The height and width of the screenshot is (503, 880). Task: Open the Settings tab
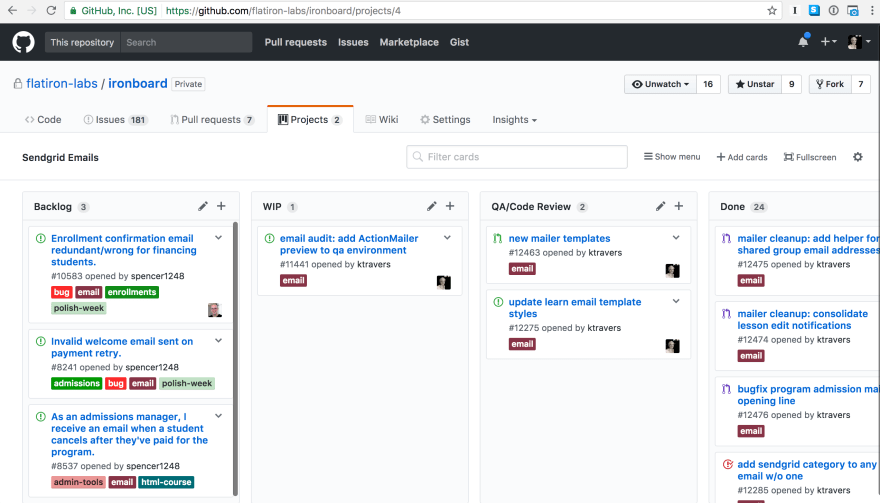[446, 120]
